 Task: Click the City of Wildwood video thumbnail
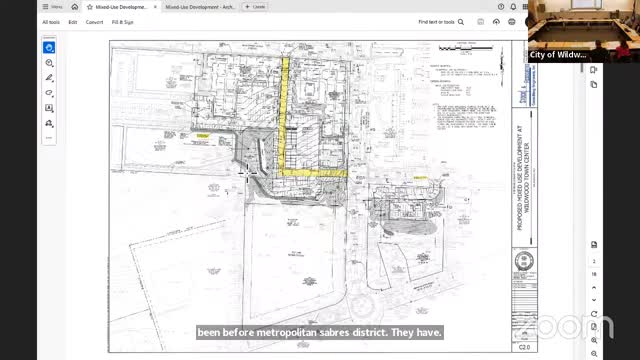pos(584,31)
